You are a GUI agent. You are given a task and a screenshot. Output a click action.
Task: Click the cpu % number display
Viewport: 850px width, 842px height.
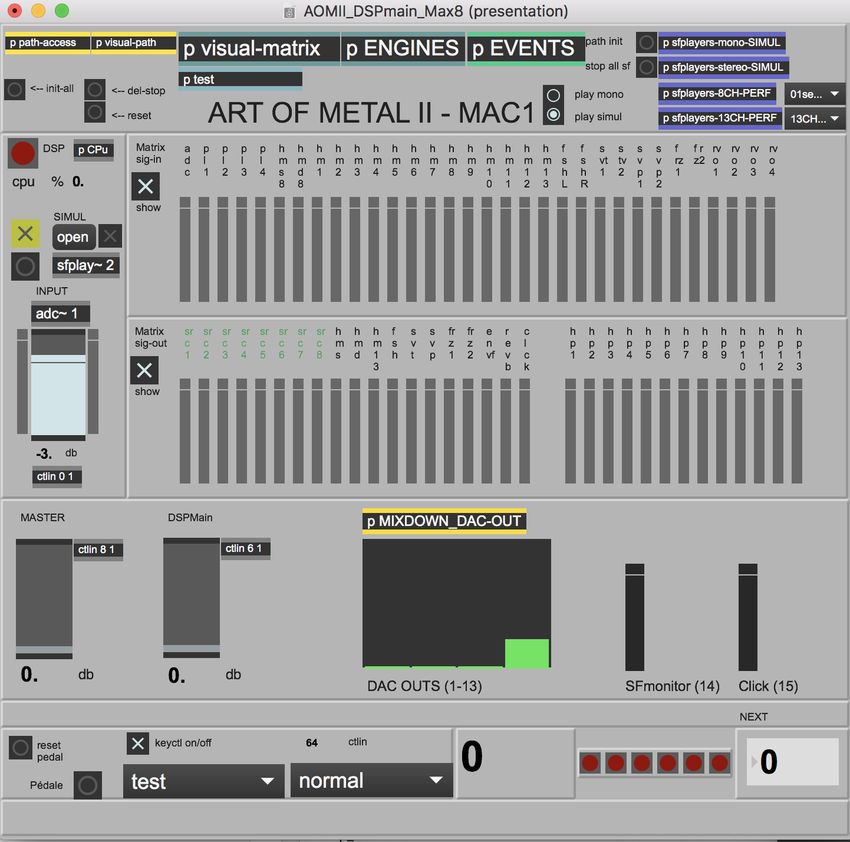(x=78, y=182)
